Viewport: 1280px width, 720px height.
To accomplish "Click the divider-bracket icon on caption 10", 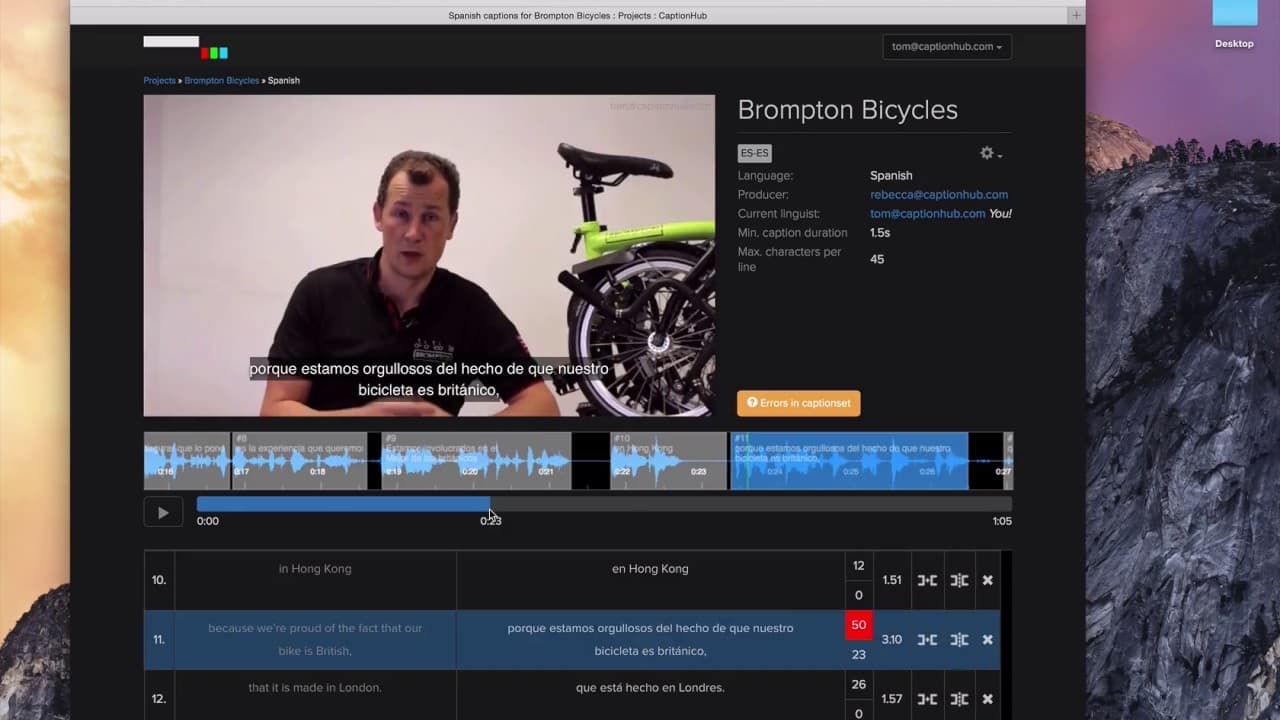I will (959, 580).
